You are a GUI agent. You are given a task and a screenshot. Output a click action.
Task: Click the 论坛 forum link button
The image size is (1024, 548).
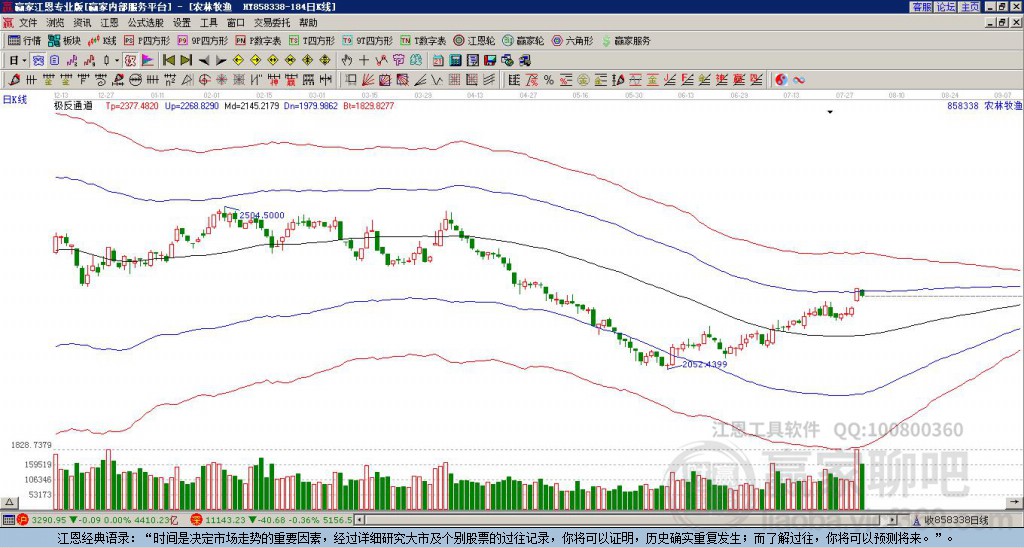pyautogui.click(x=946, y=7)
